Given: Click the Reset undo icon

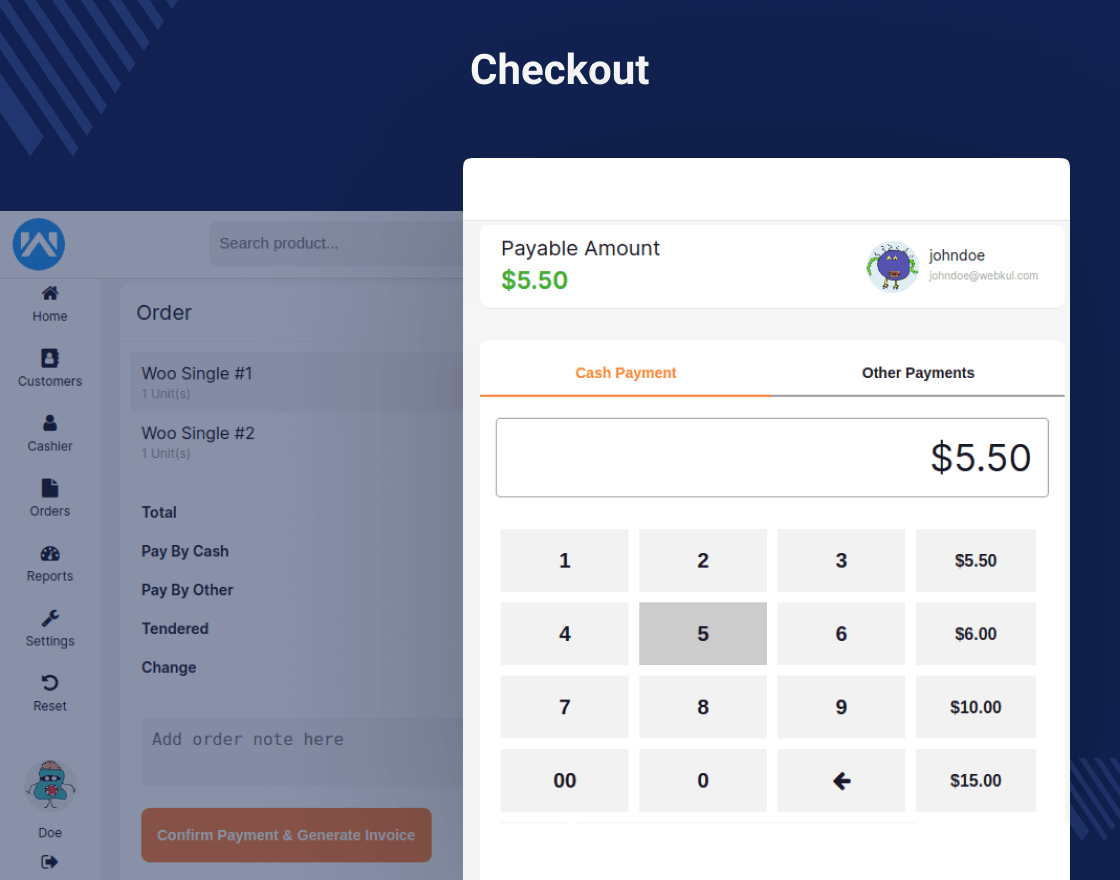Looking at the screenshot, I should tap(49, 683).
